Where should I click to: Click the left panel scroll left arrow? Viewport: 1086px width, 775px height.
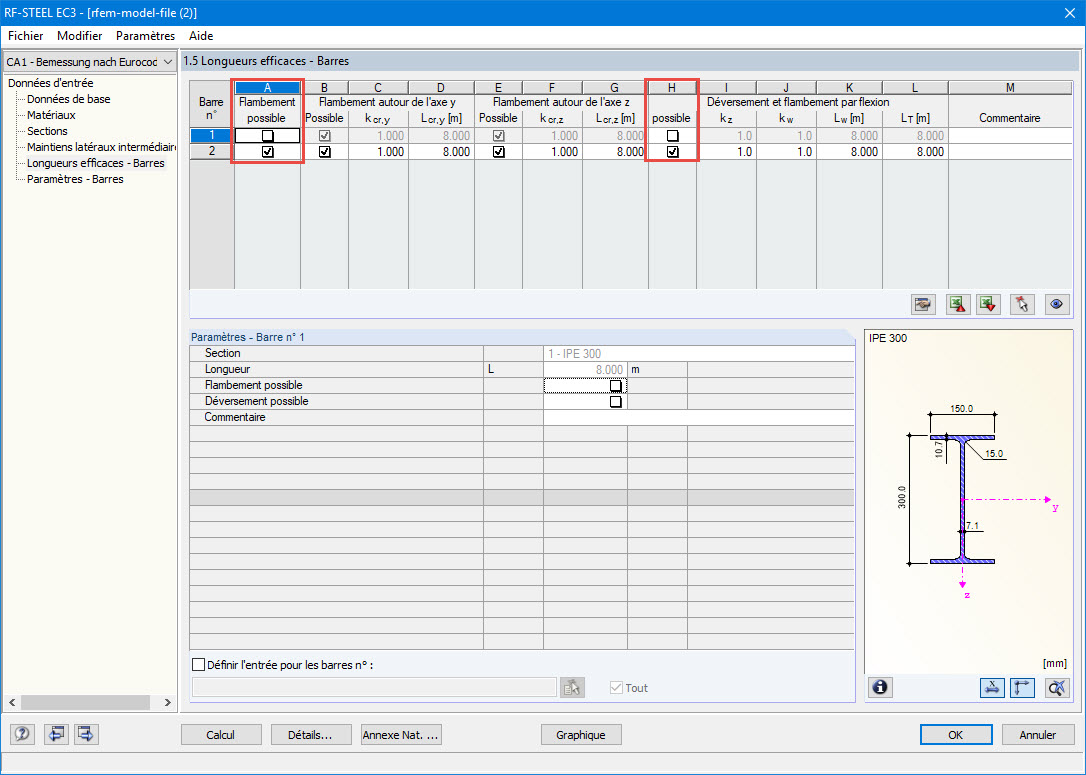(x=12, y=702)
